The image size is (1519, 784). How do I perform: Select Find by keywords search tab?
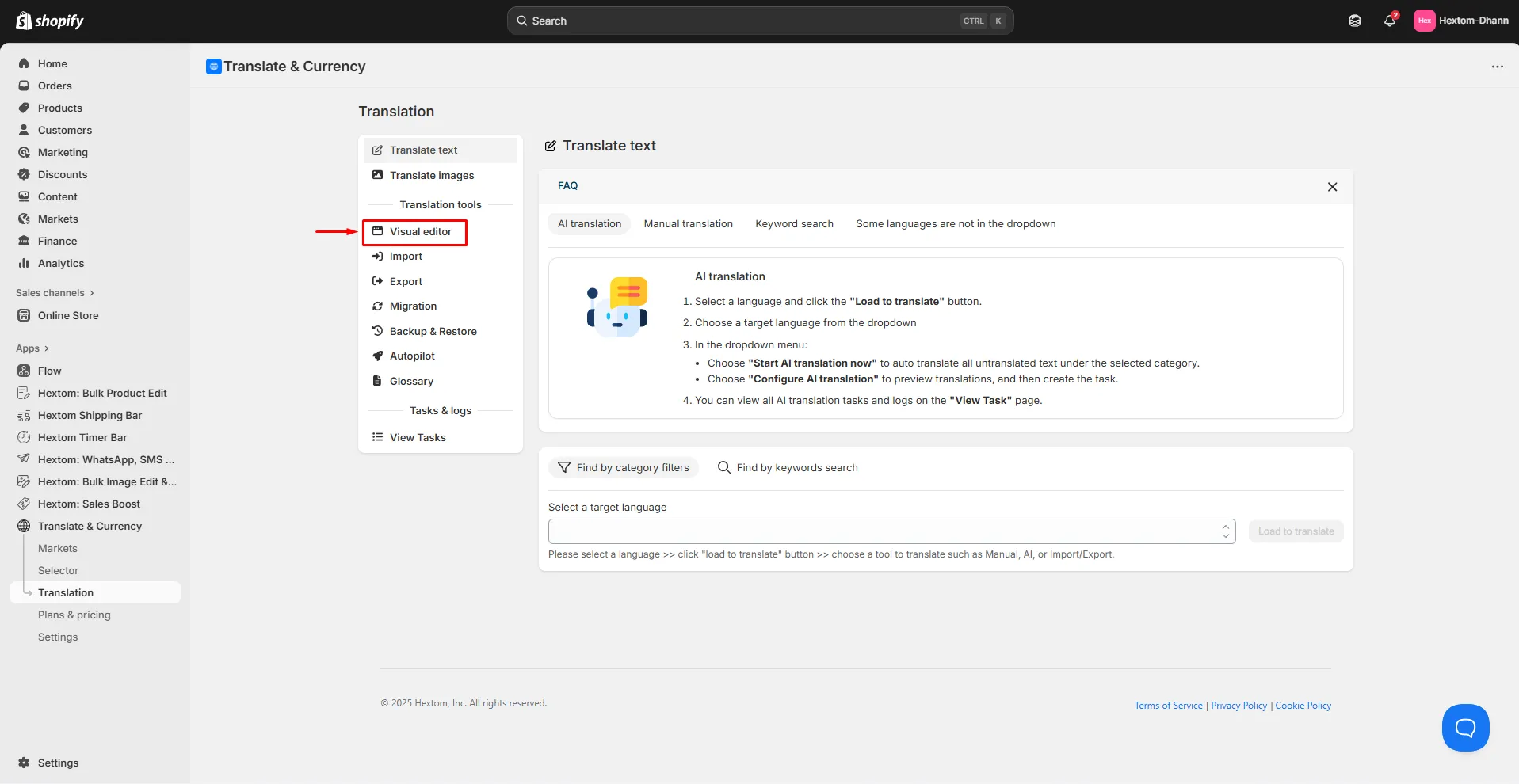(788, 467)
